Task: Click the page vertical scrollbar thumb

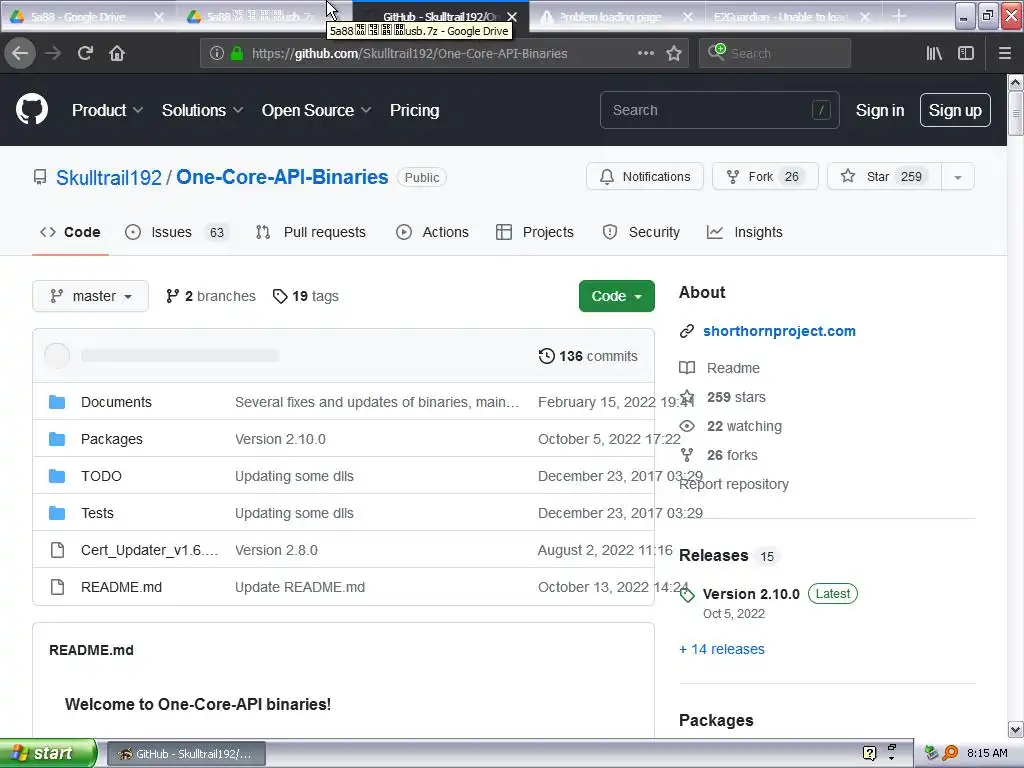Action: [x=1015, y=113]
